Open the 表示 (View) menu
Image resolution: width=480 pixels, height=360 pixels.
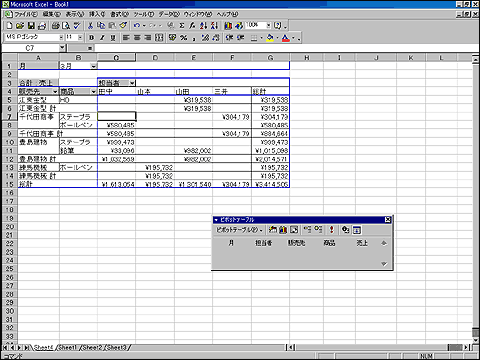75,14
